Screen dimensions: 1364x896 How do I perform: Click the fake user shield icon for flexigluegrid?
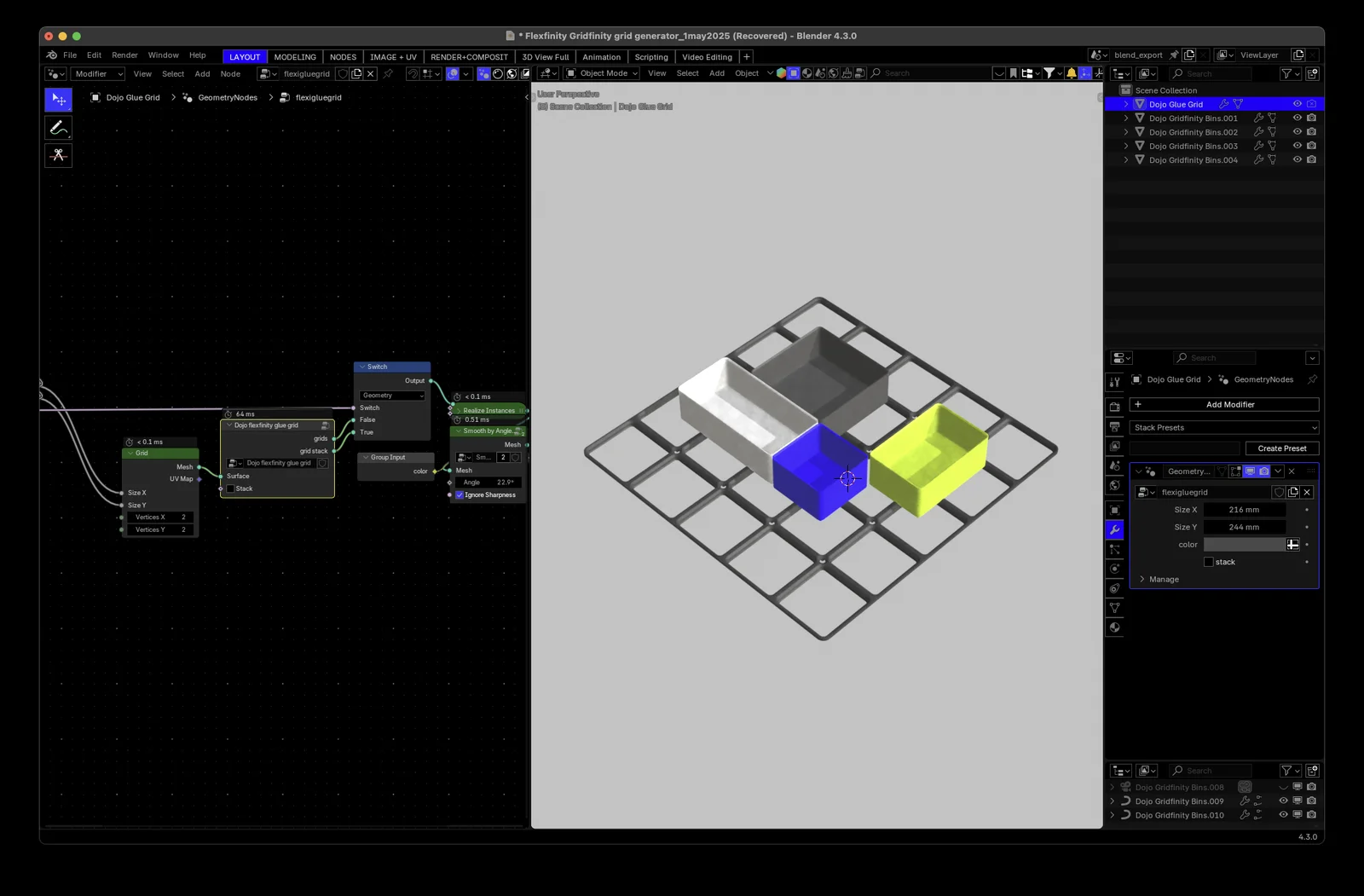pos(1278,492)
